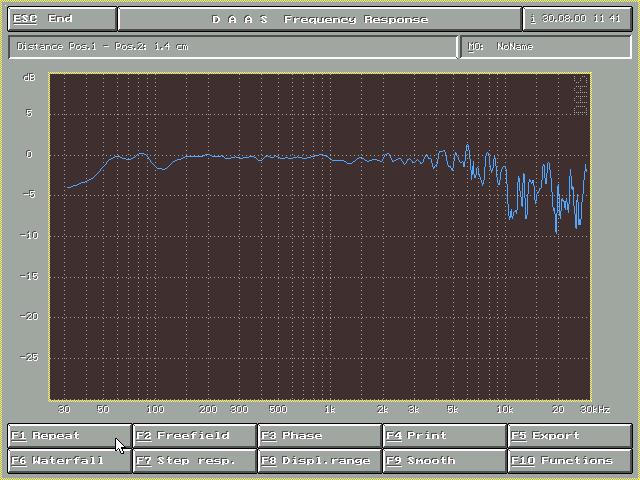640x480 pixels.
Task: Open the F6 Waterfall display
Action: (x=69, y=461)
